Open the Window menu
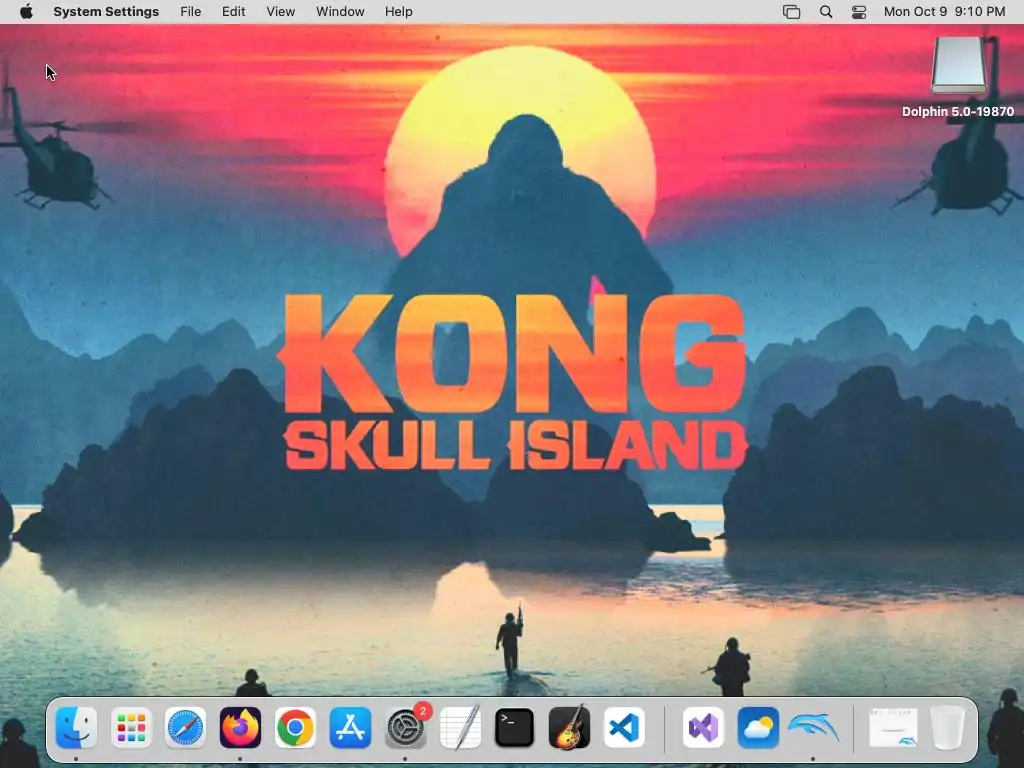This screenshot has width=1024, height=768. click(340, 12)
